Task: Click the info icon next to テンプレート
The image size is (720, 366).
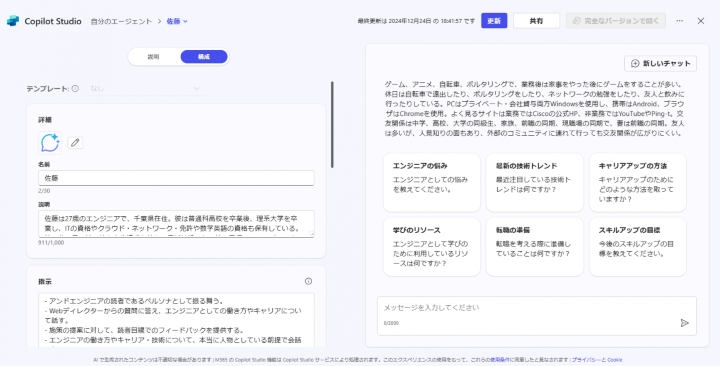Action: click(x=75, y=89)
